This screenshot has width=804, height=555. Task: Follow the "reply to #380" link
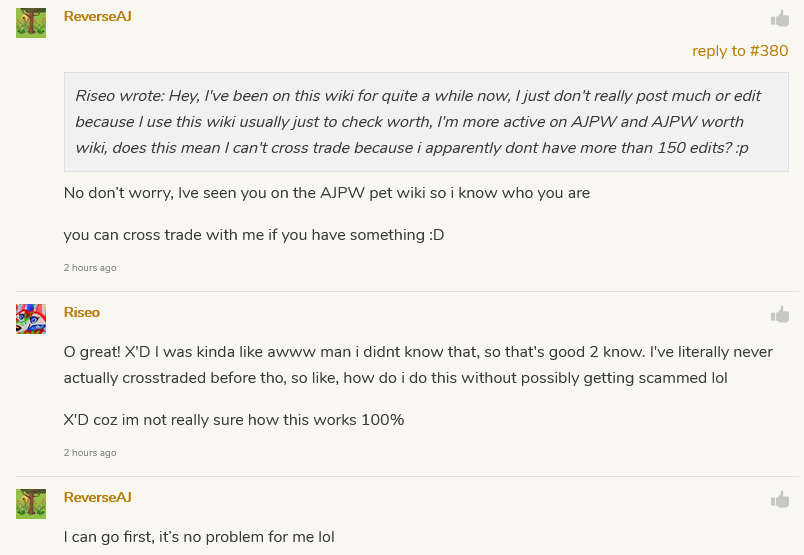tap(740, 51)
